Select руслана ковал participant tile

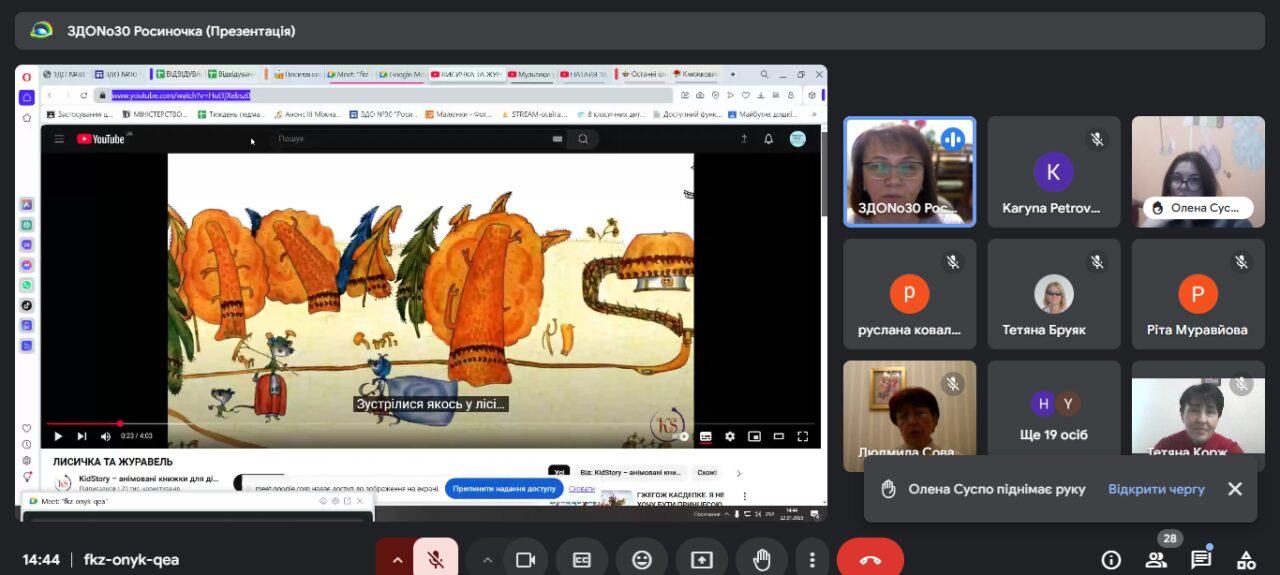tap(909, 294)
